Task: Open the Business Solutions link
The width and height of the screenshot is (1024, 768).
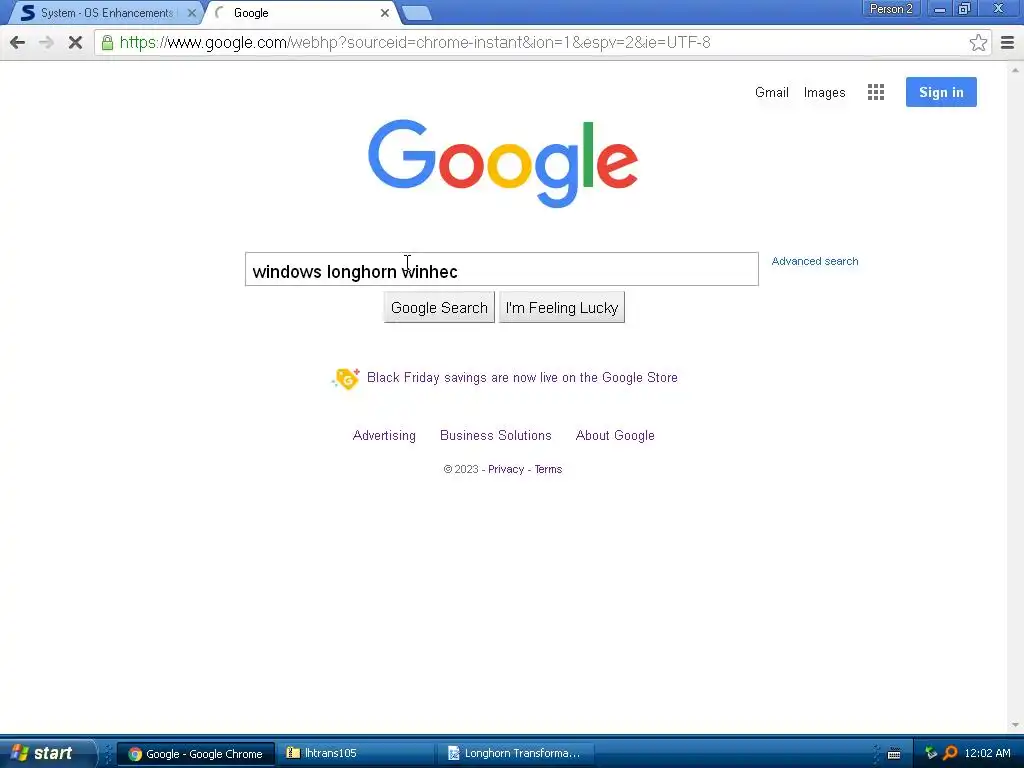Action: pos(495,436)
